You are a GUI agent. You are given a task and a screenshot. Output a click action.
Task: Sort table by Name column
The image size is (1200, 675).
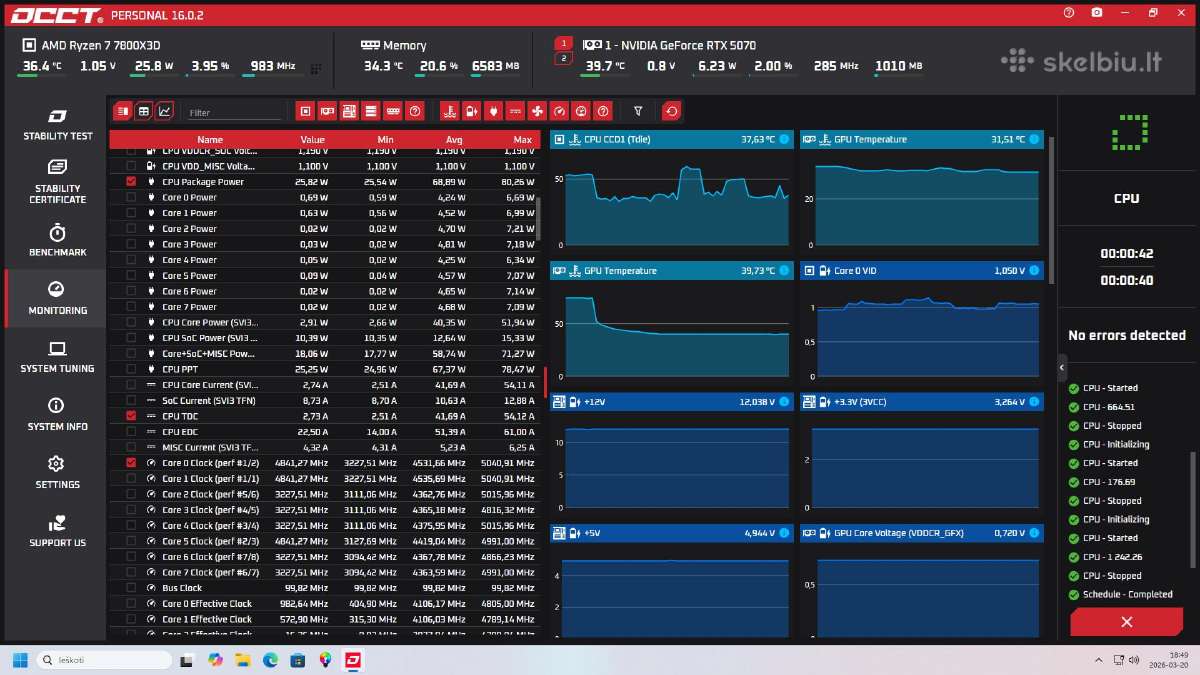210,140
